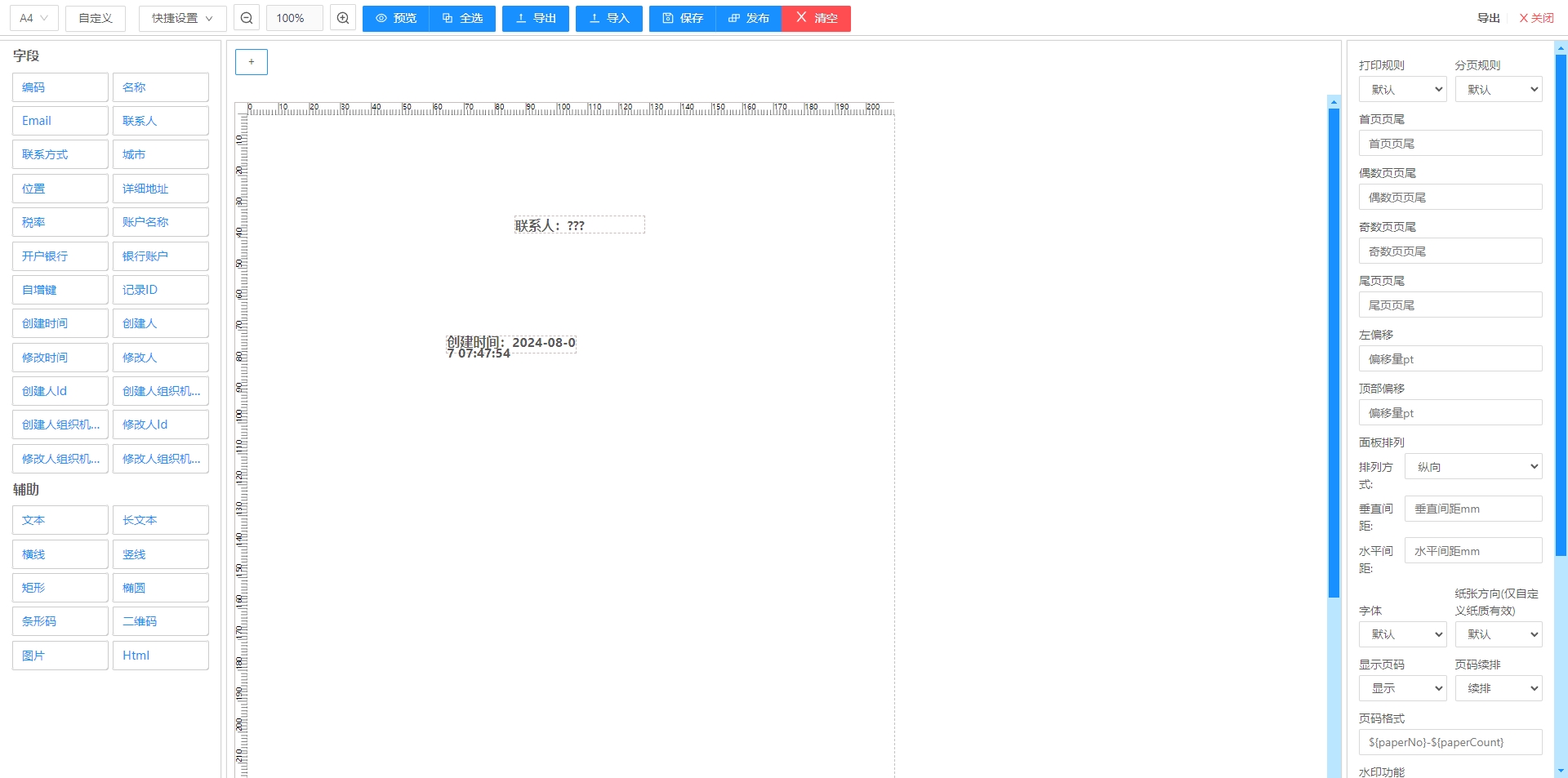
Task: Click the 页码格式 page format input field
Action: point(1450,742)
